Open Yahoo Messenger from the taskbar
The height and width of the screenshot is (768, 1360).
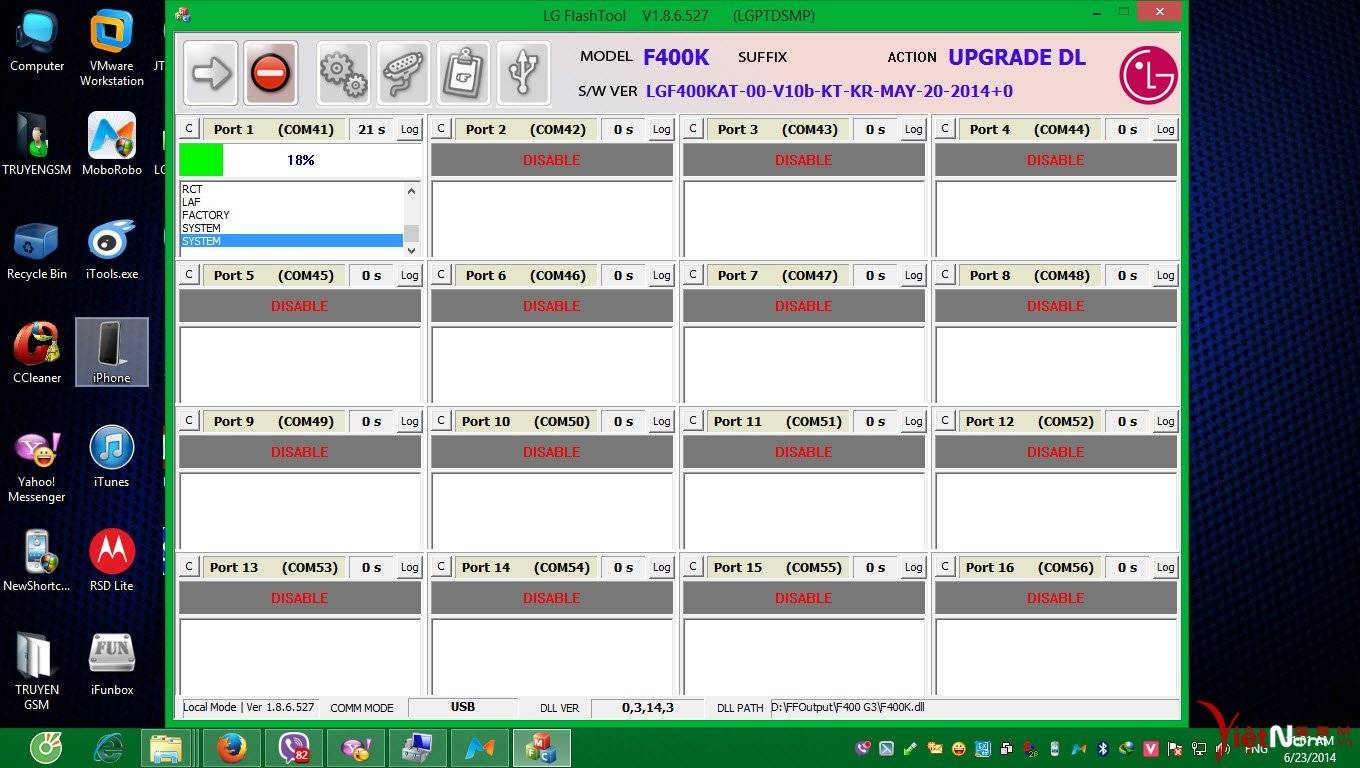click(356, 748)
